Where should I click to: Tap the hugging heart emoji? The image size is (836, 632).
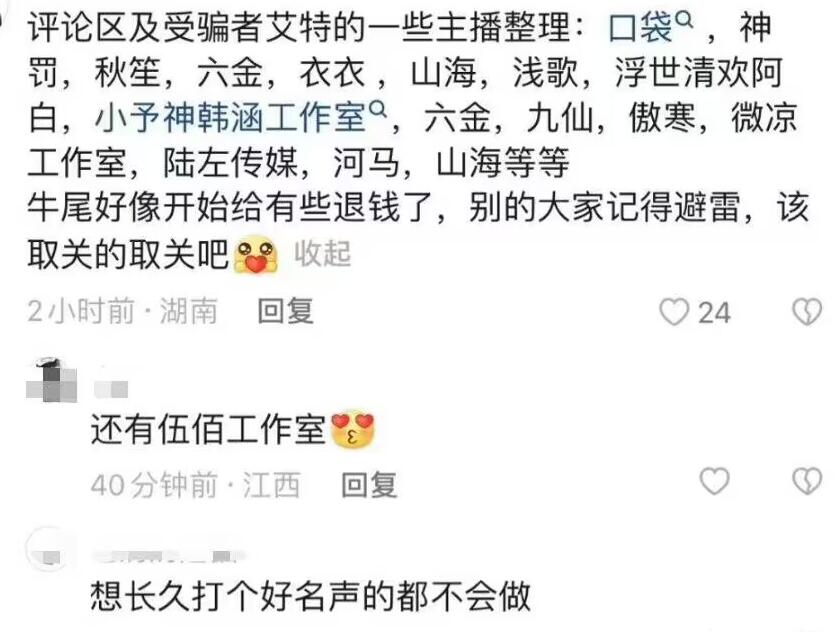256,254
